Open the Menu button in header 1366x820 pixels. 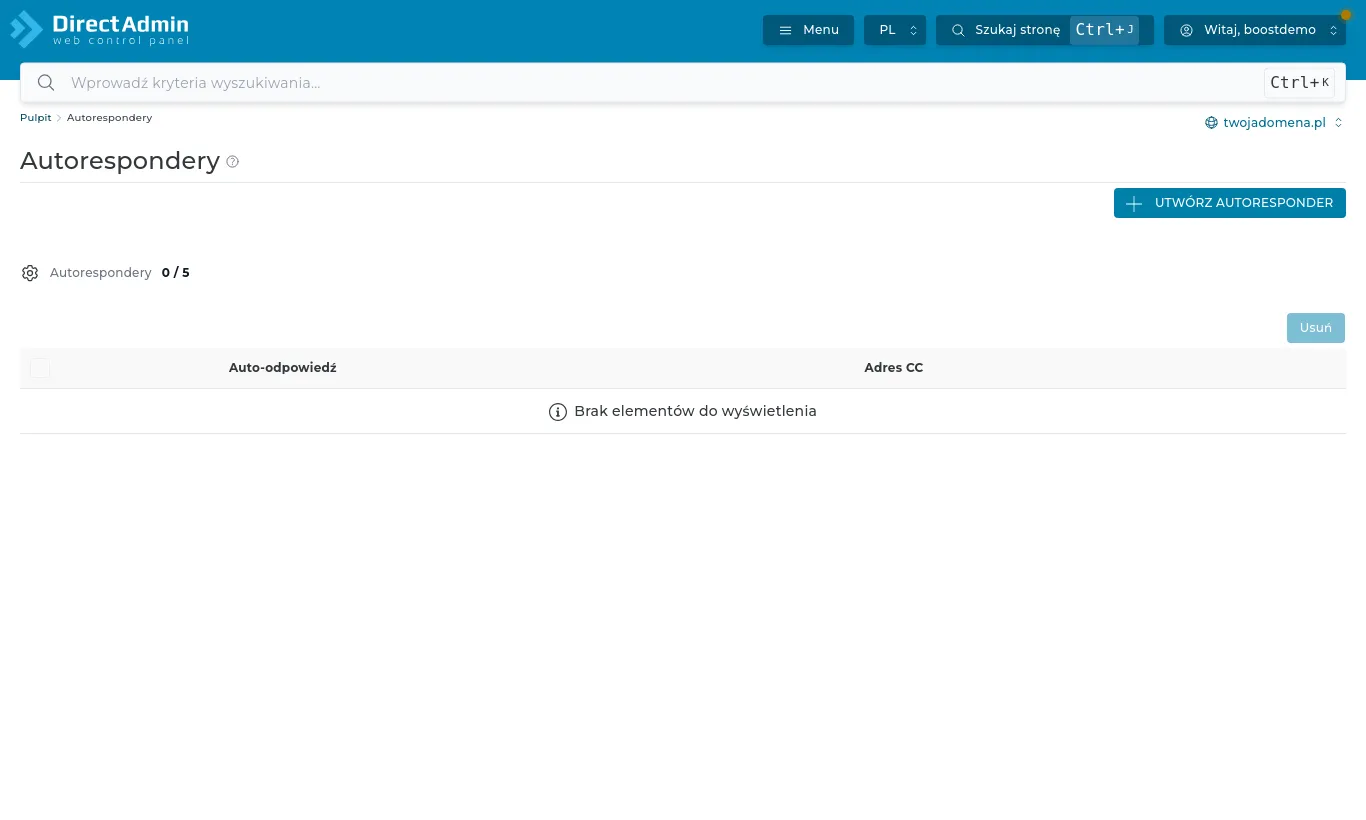[808, 30]
